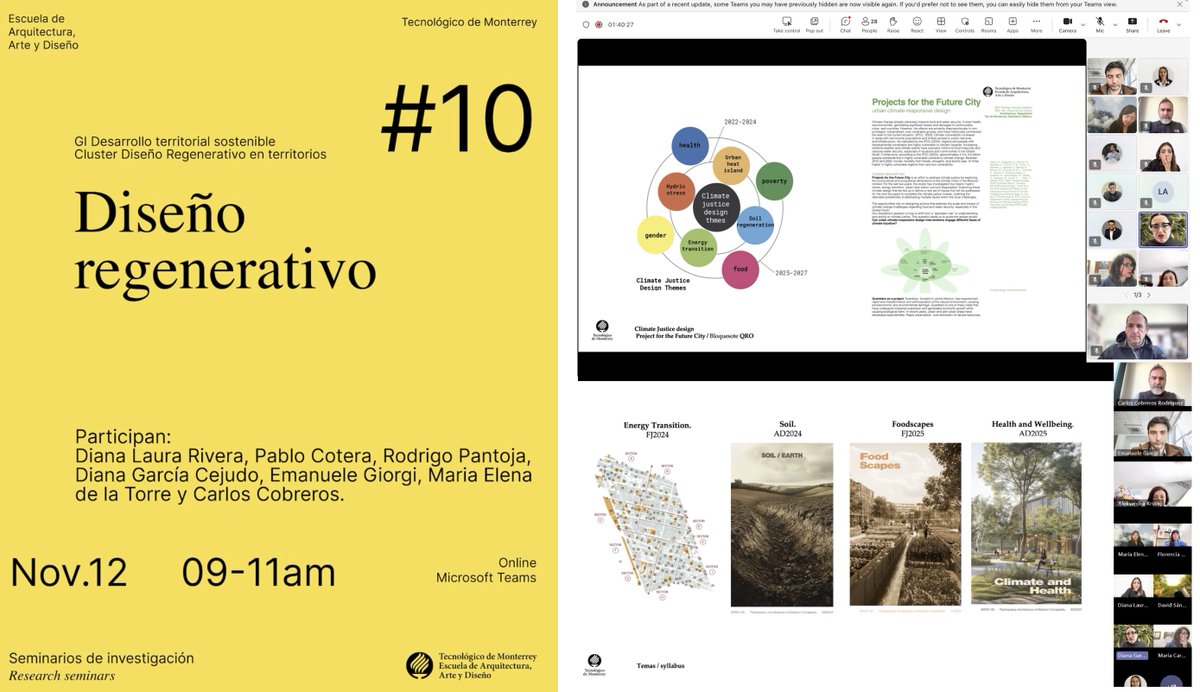
Task: Pop out the shared screen
Action: (813, 22)
